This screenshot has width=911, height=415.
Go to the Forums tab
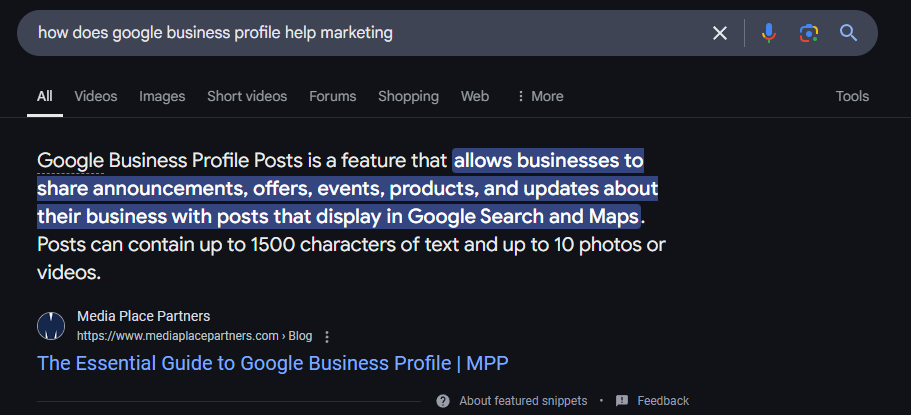333,96
